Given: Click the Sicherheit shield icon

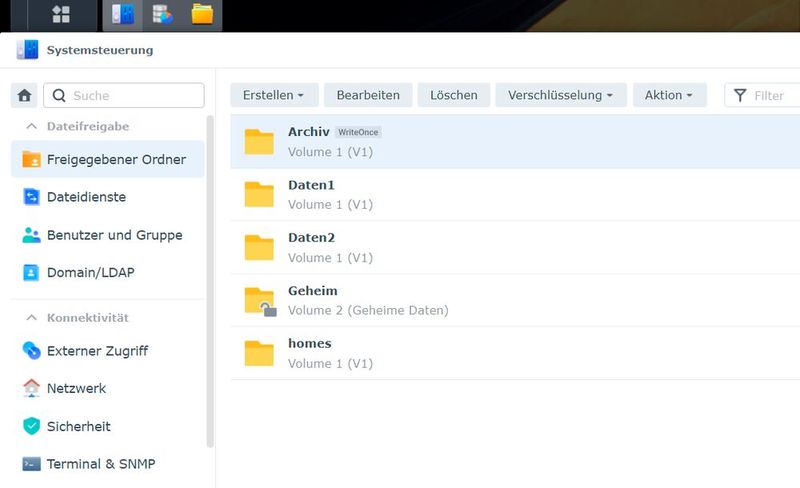Looking at the screenshot, I should pyautogui.click(x=32, y=426).
